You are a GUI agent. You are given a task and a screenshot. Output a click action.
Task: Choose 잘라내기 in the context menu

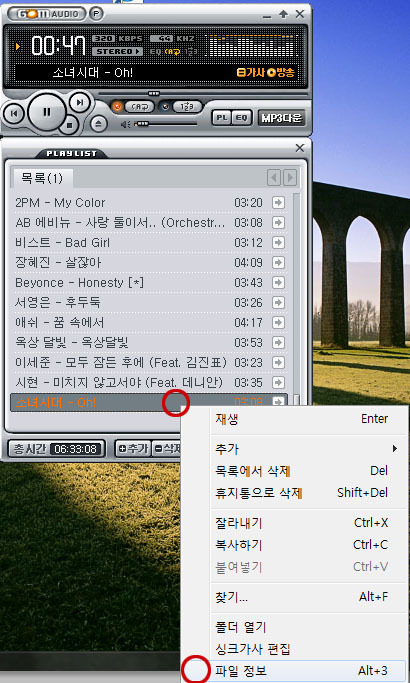295,523
